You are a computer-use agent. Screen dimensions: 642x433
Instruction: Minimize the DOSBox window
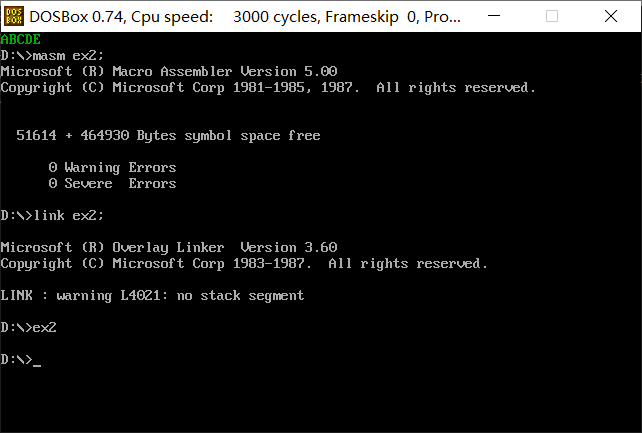tap(505, 16)
